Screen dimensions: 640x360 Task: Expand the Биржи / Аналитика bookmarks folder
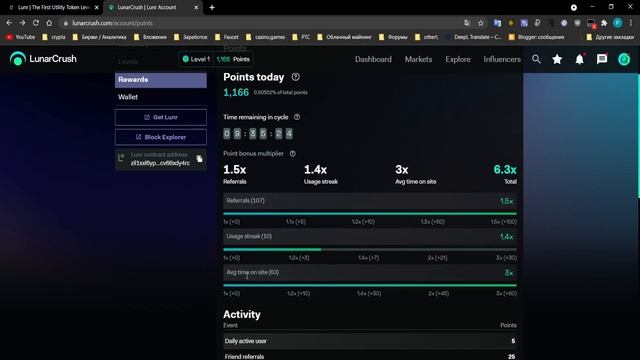[x=99, y=37]
